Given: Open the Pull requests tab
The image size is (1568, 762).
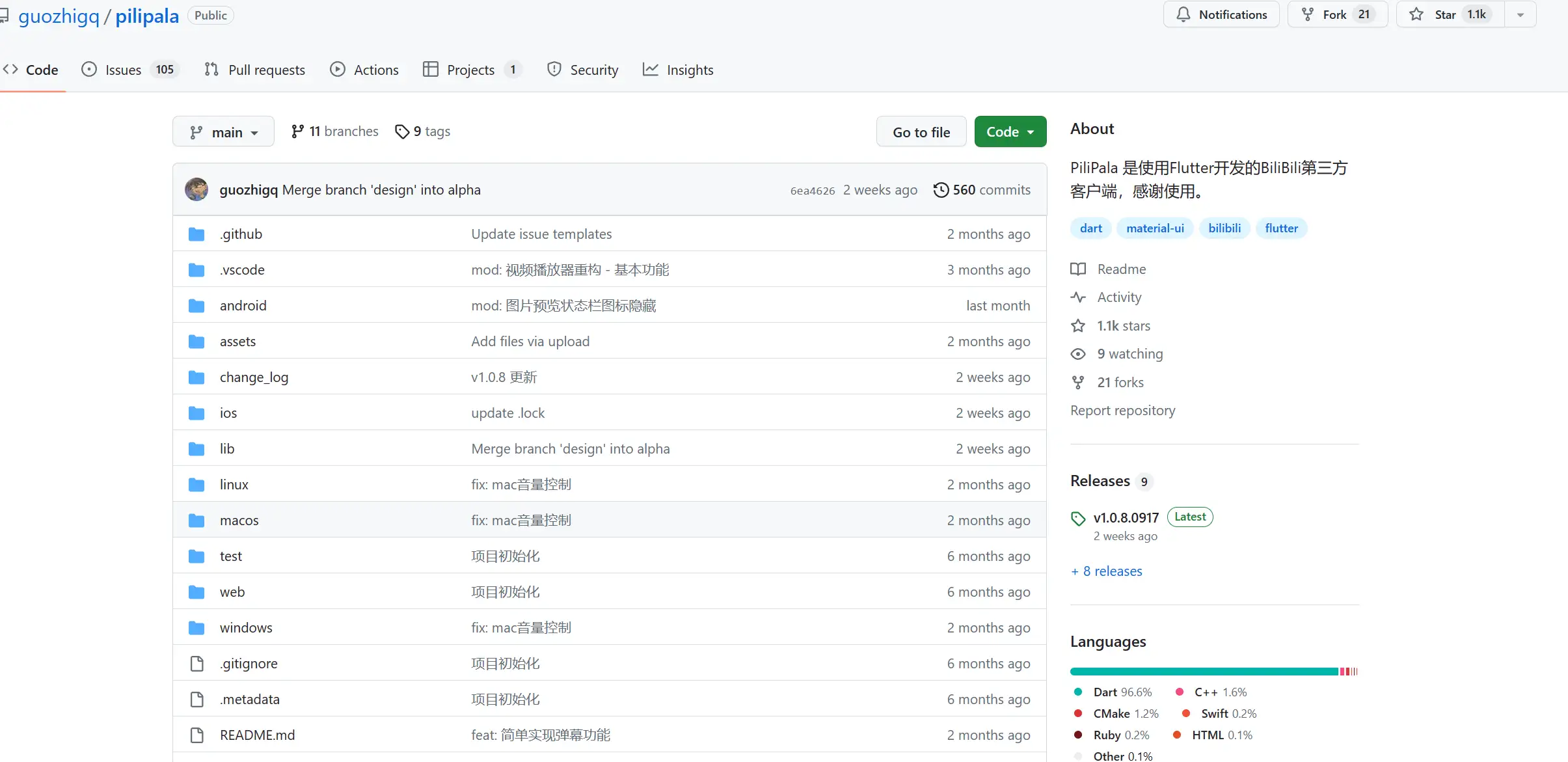Looking at the screenshot, I should (x=254, y=70).
